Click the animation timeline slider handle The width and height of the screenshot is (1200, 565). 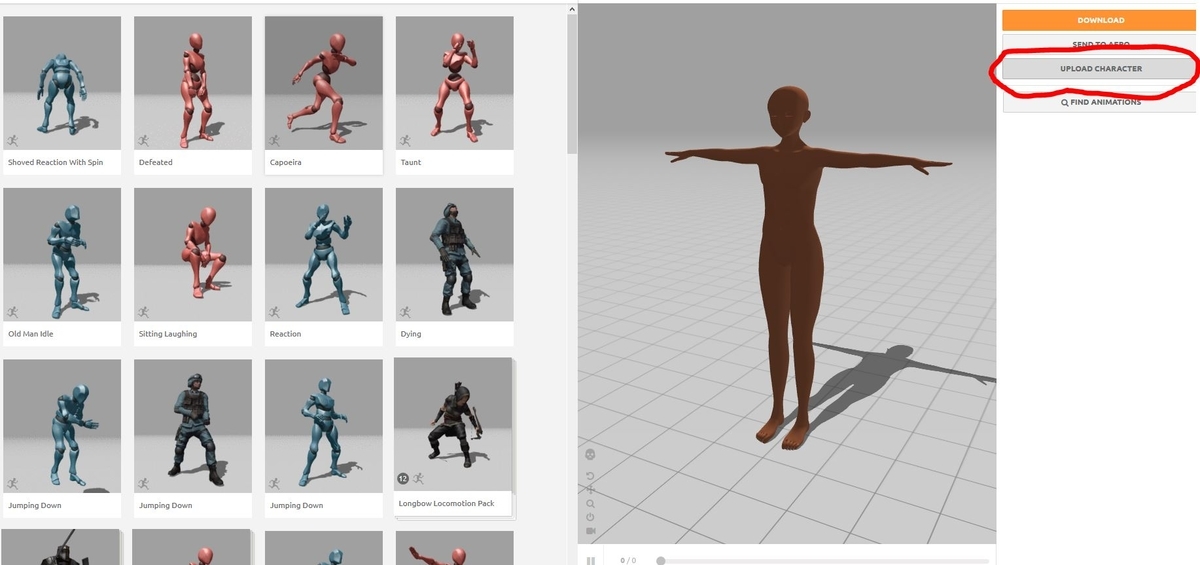(661, 561)
